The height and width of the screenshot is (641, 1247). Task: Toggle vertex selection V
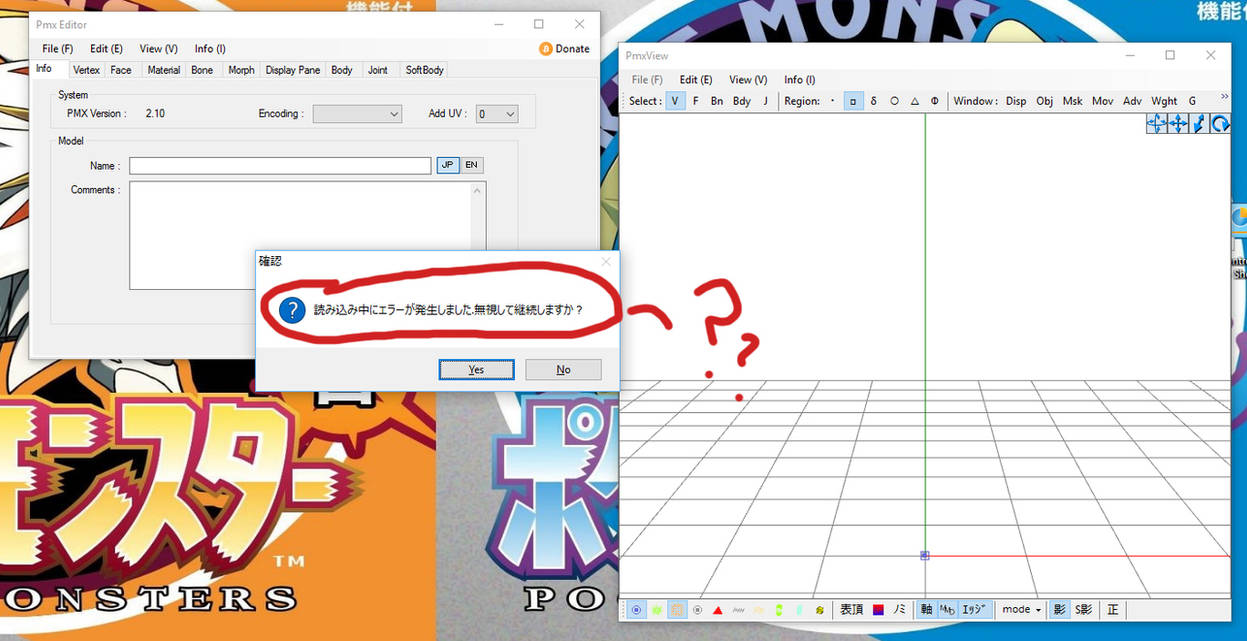(675, 101)
